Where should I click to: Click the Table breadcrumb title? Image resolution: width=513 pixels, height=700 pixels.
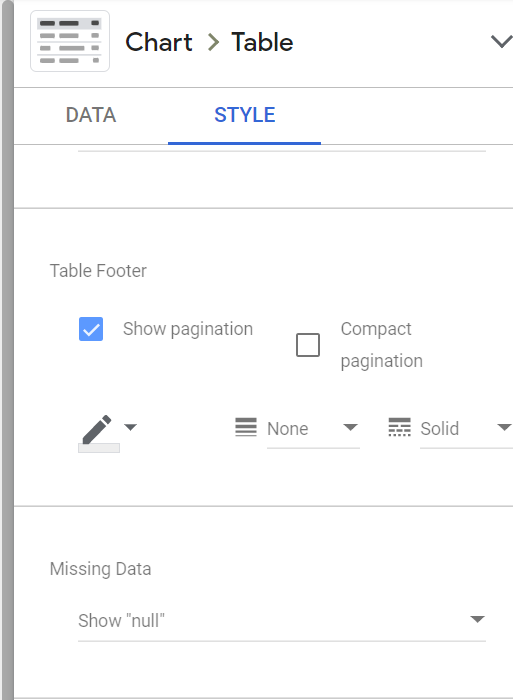[262, 42]
